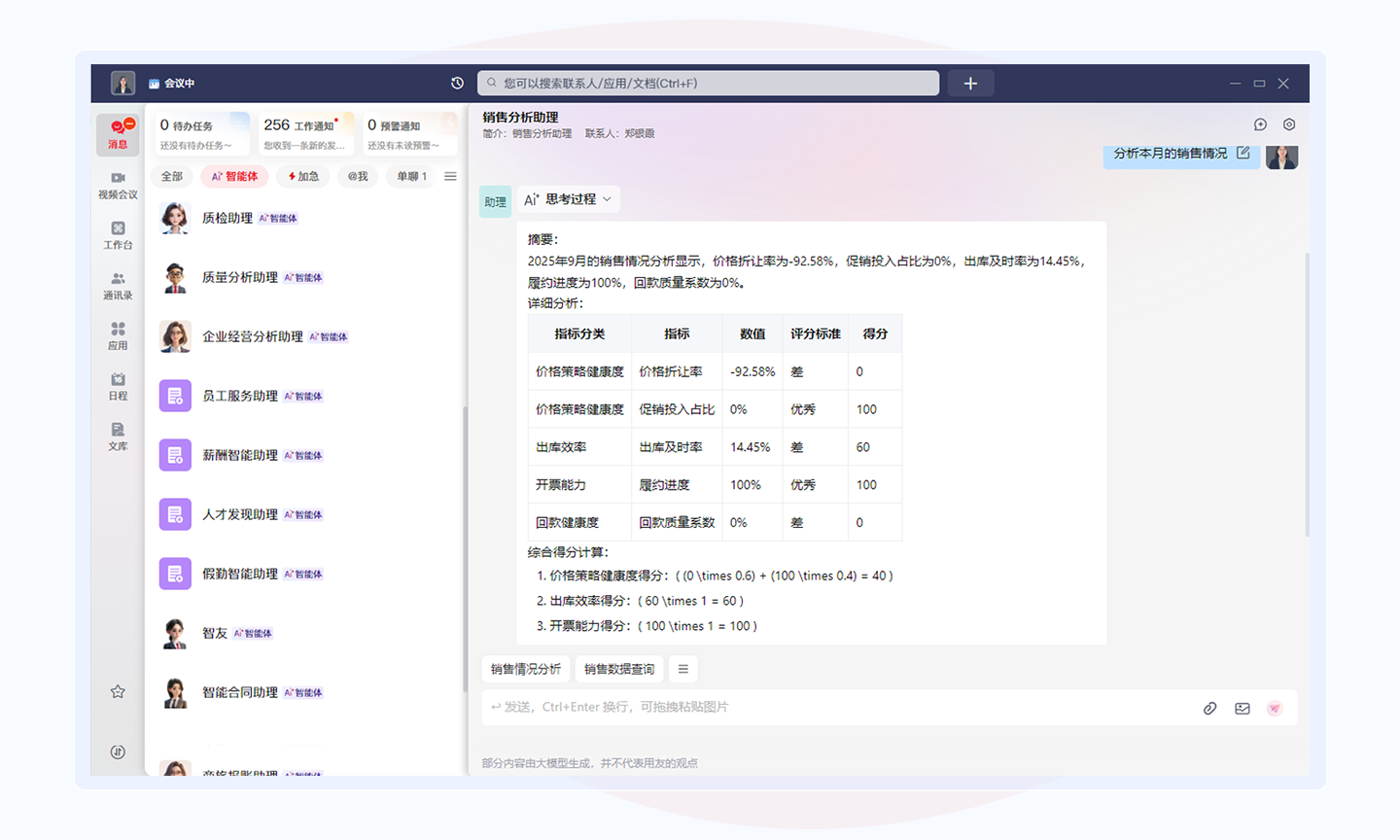Open the 视频会议 video meeting sidebar icon

tap(118, 184)
